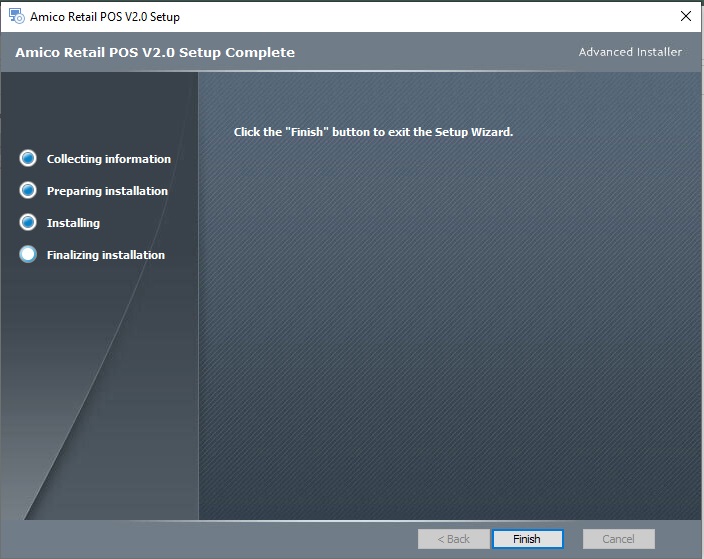Screen dimensions: 704x559
Task: Select the Installing step label
Action: click(73, 223)
